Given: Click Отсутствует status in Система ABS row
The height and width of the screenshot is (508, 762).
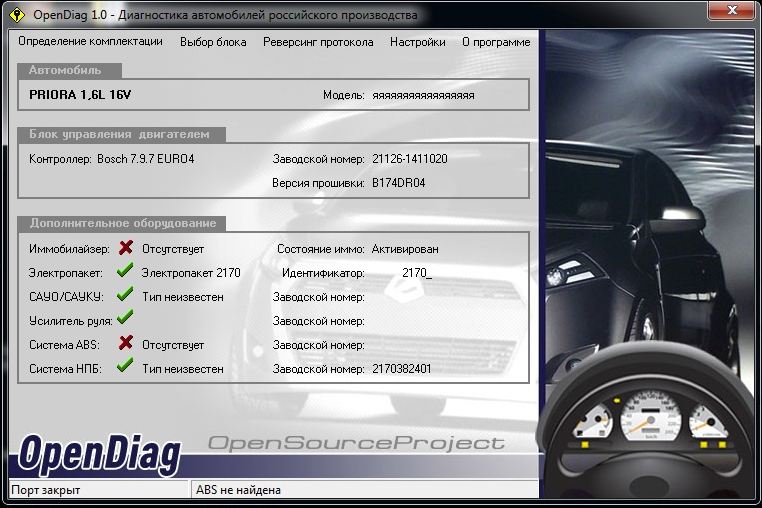Looking at the screenshot, I should click(x=173, y=345).
